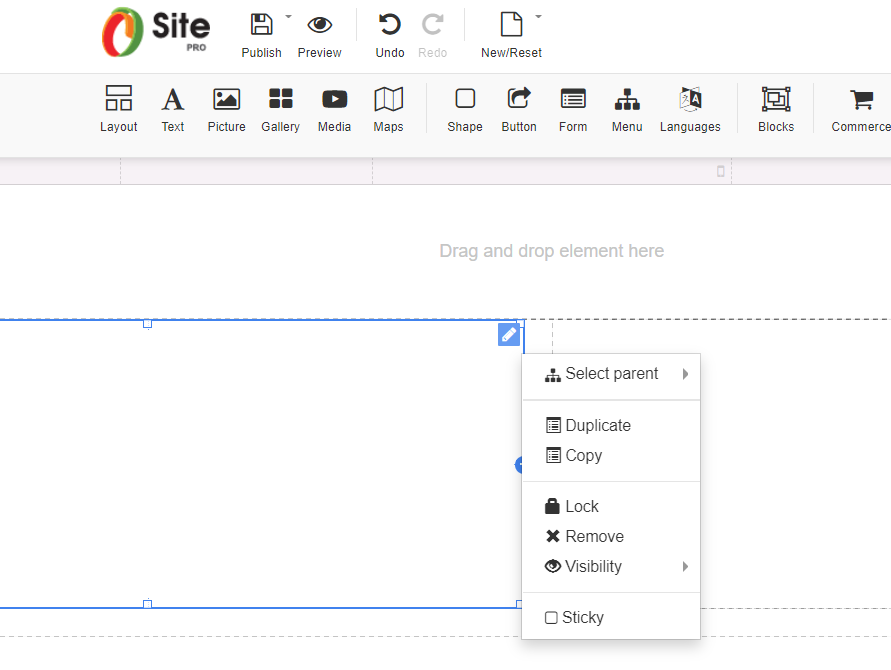This screenshot has width=891, height=670.
Task: Click the blue pencil edit icon
Action: click(509, 335)
